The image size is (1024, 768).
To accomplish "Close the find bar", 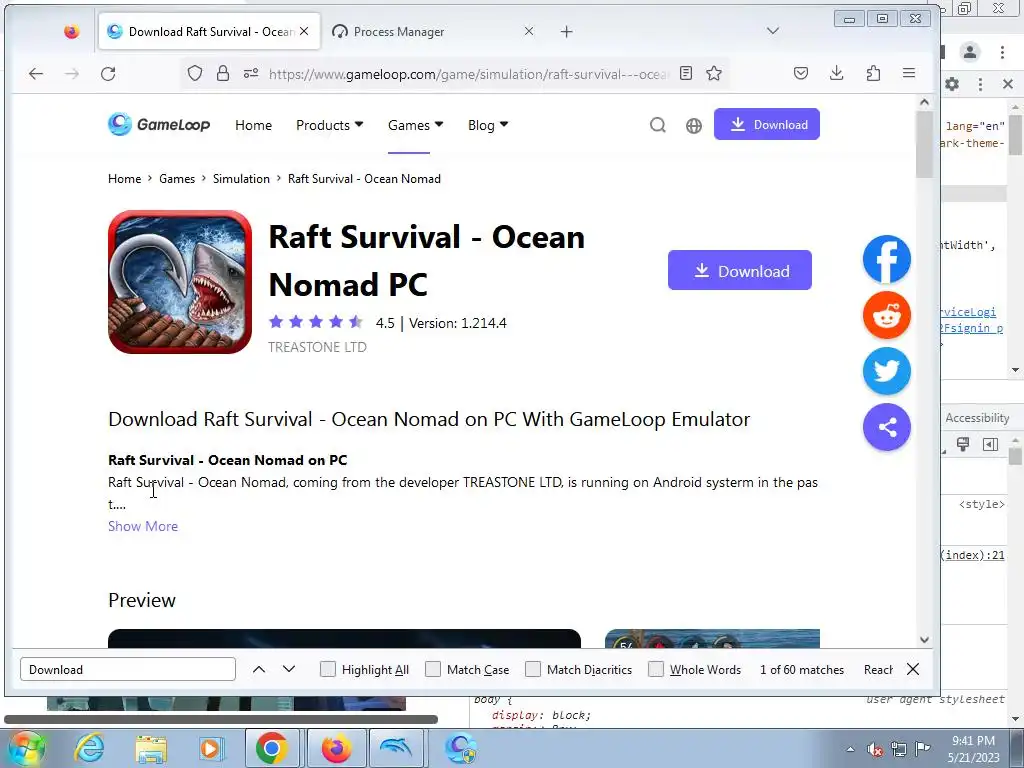I will (913, 669).
